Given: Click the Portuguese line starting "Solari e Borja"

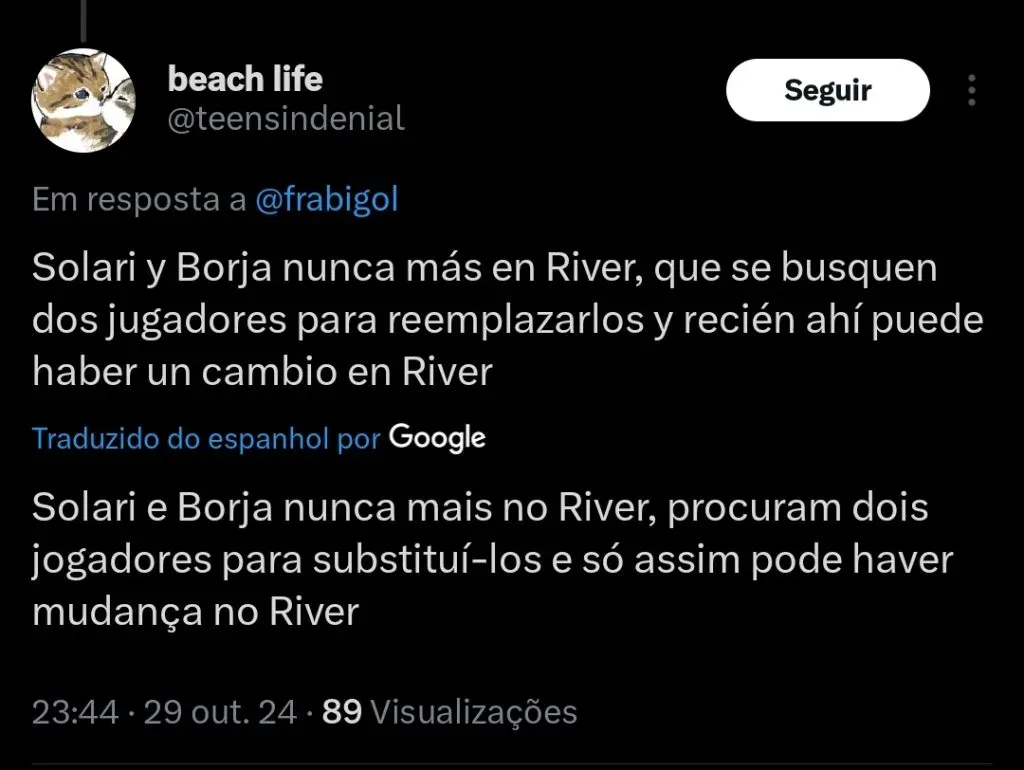Looking at the screenshot, I should pyautogui.click(x=480, y=508).
